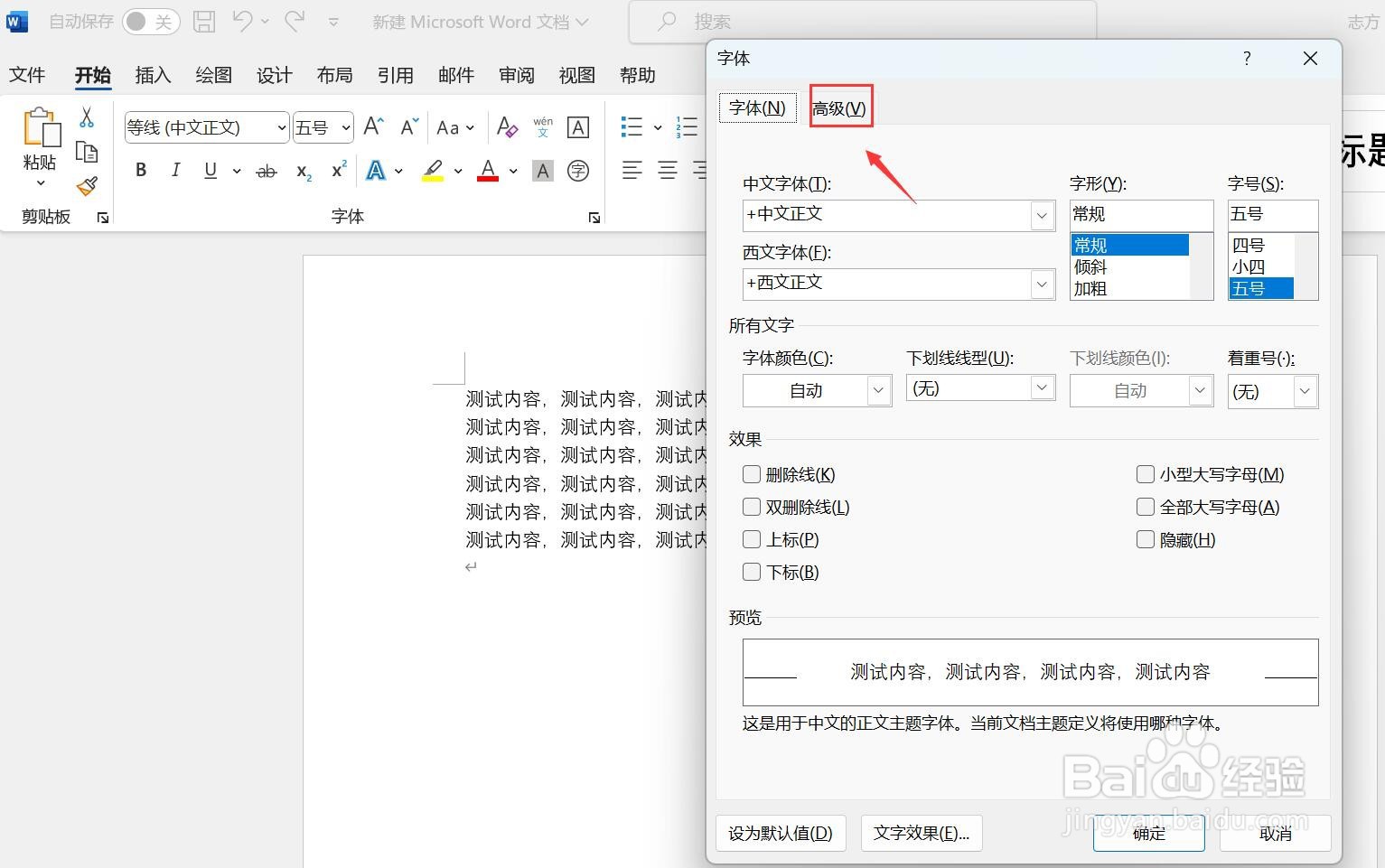This screenshot has height=868, width=1385.
Task: Apply strikethrough formatting
Action: (266, 170)
